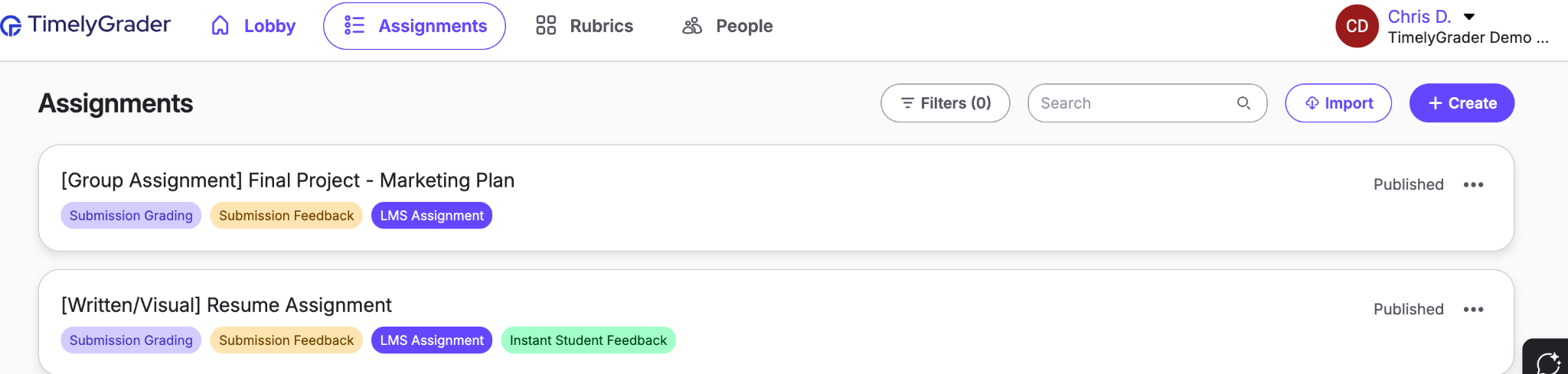Open three-dot menu for Resume Assignment
This screenshot has width=1568, height=374.
(x=1473, y=309)
